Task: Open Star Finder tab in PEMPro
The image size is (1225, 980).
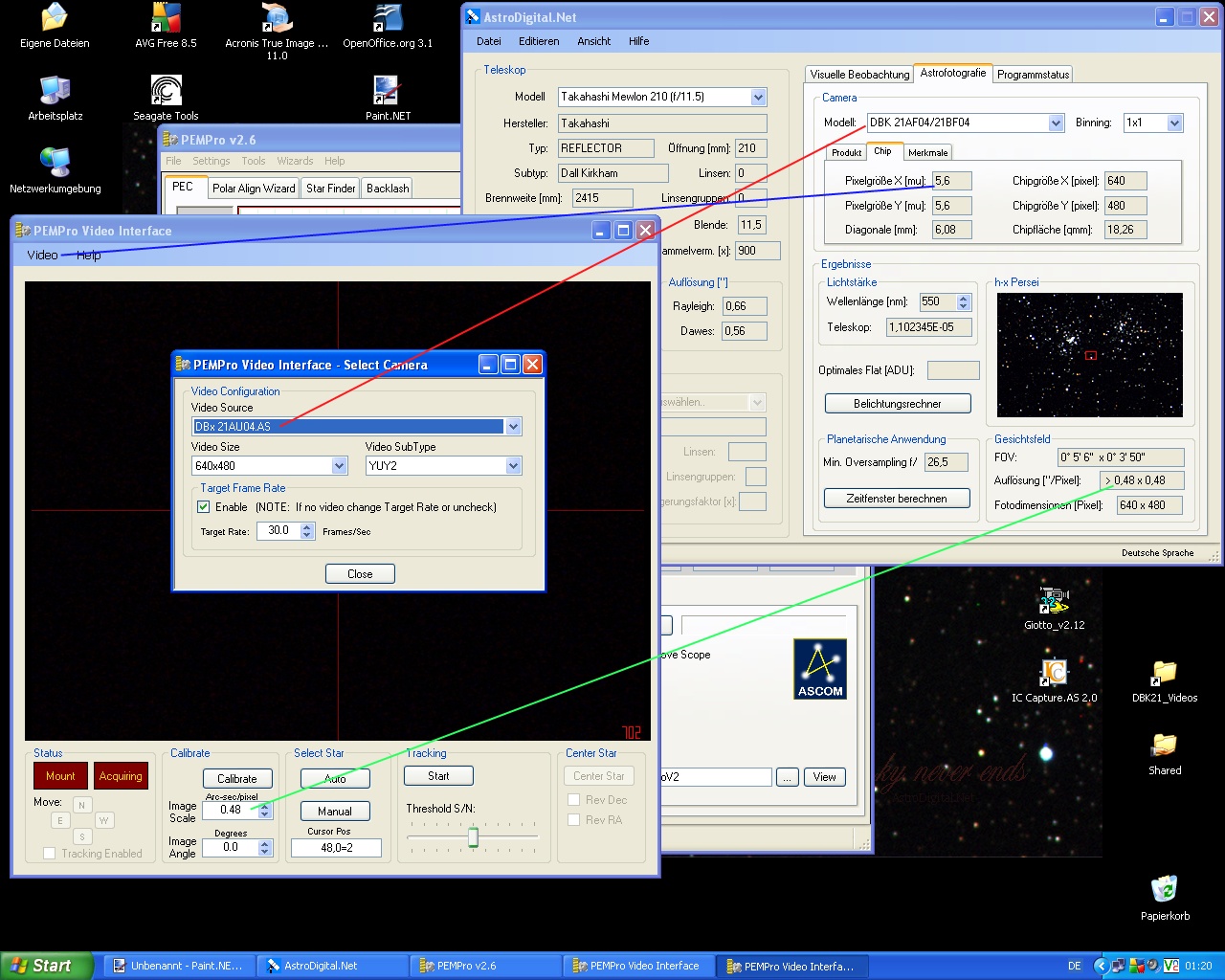Action: 331,189
